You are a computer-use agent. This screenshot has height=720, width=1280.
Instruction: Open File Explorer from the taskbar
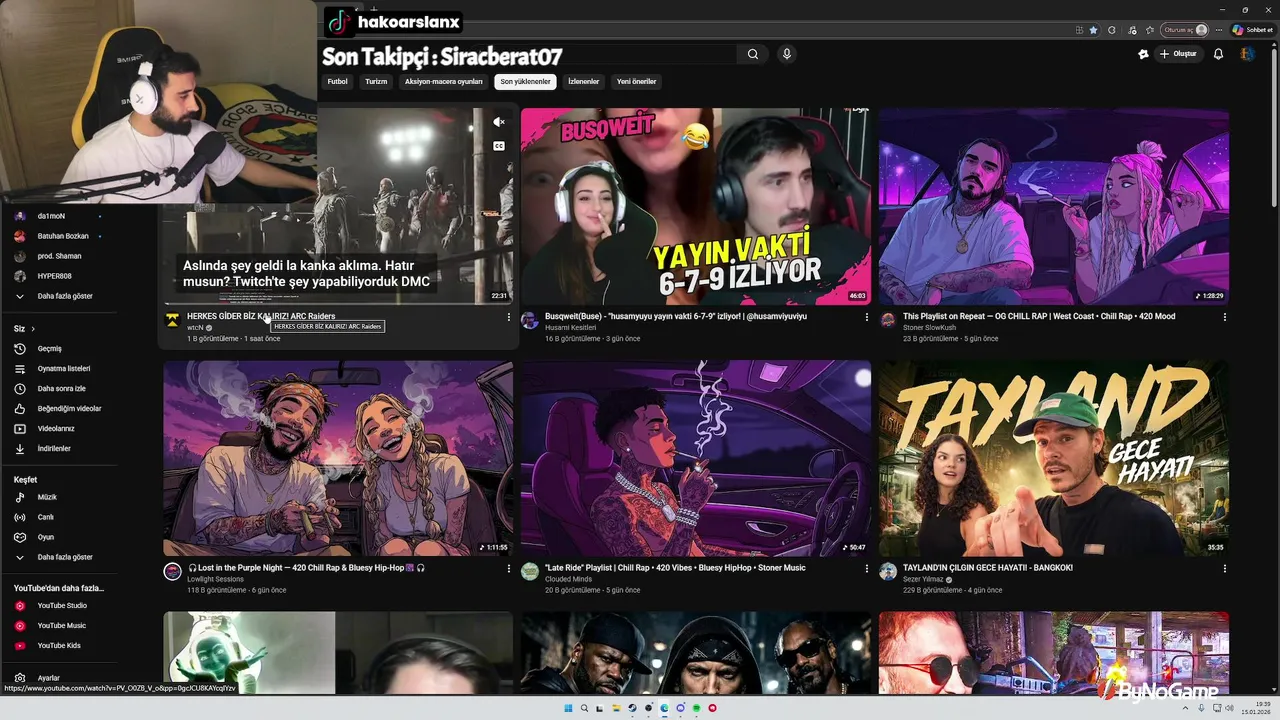[x=616, y=708]
